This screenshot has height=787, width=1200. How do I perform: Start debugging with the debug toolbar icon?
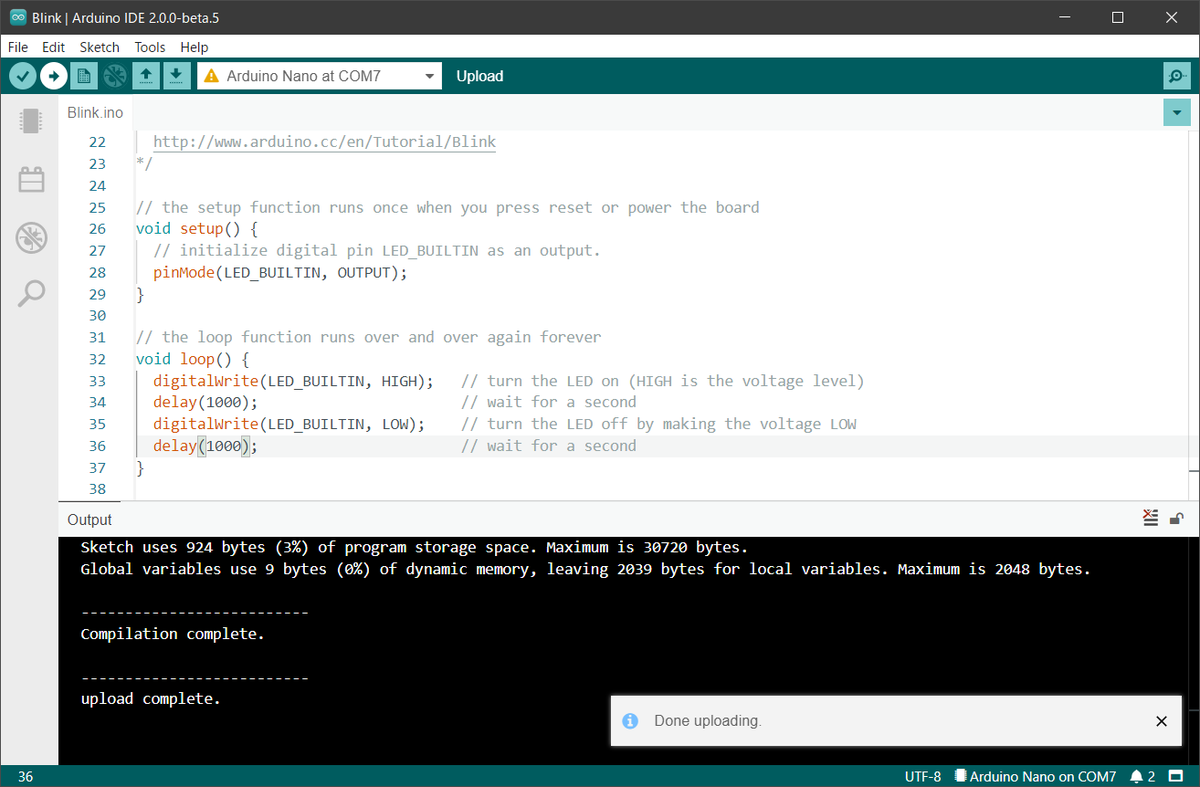pyautogui.click(x=115, y=75)
